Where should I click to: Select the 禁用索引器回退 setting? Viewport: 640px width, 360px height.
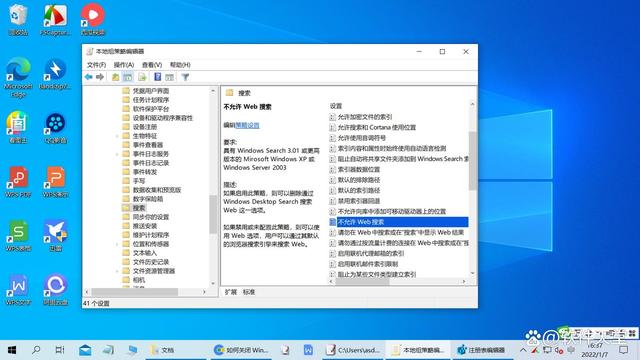358,201
